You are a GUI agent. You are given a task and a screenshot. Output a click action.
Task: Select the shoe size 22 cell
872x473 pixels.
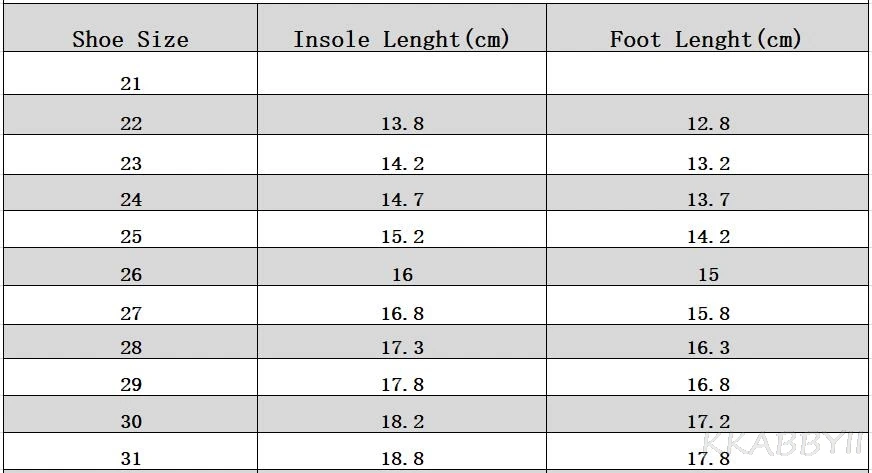131,124
